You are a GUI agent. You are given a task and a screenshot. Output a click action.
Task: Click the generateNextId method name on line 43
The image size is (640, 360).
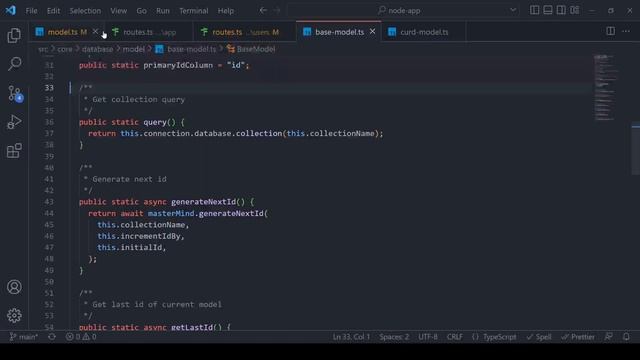click(203, 202)
